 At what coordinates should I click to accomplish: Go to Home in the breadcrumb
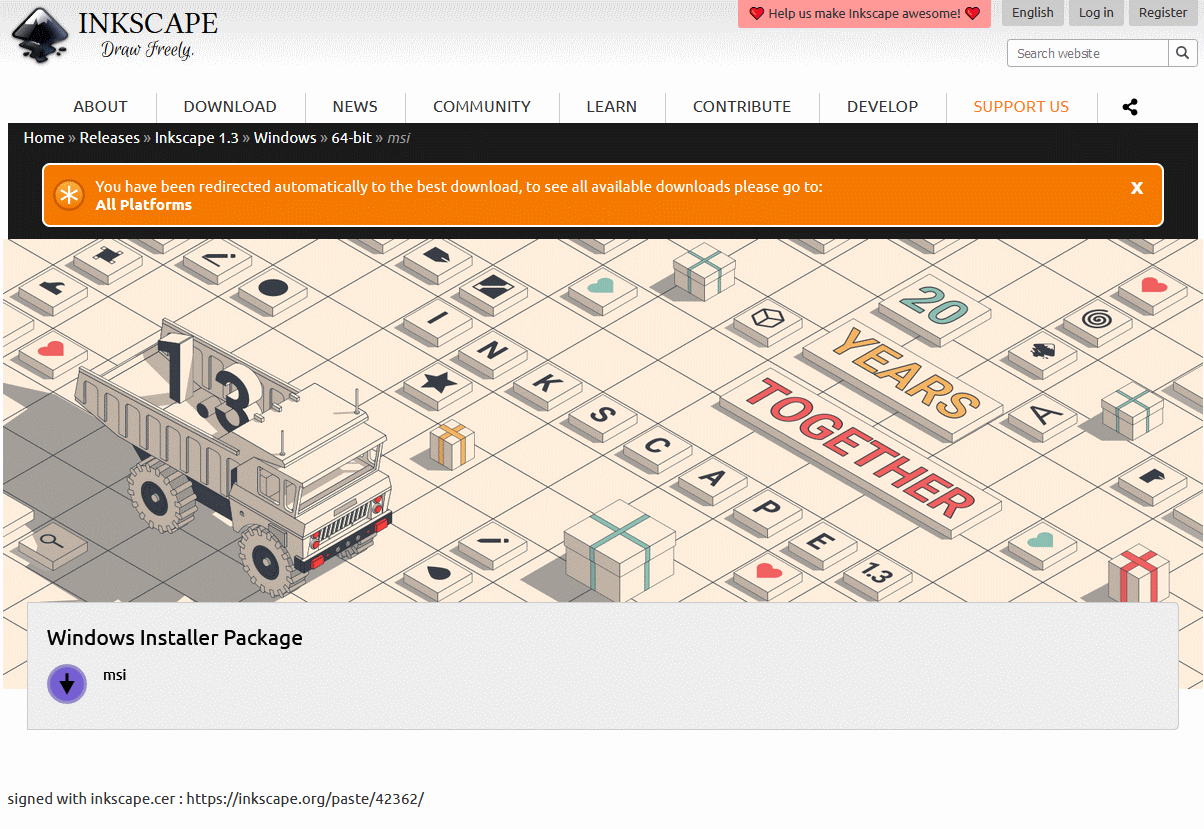click(44, 138)
